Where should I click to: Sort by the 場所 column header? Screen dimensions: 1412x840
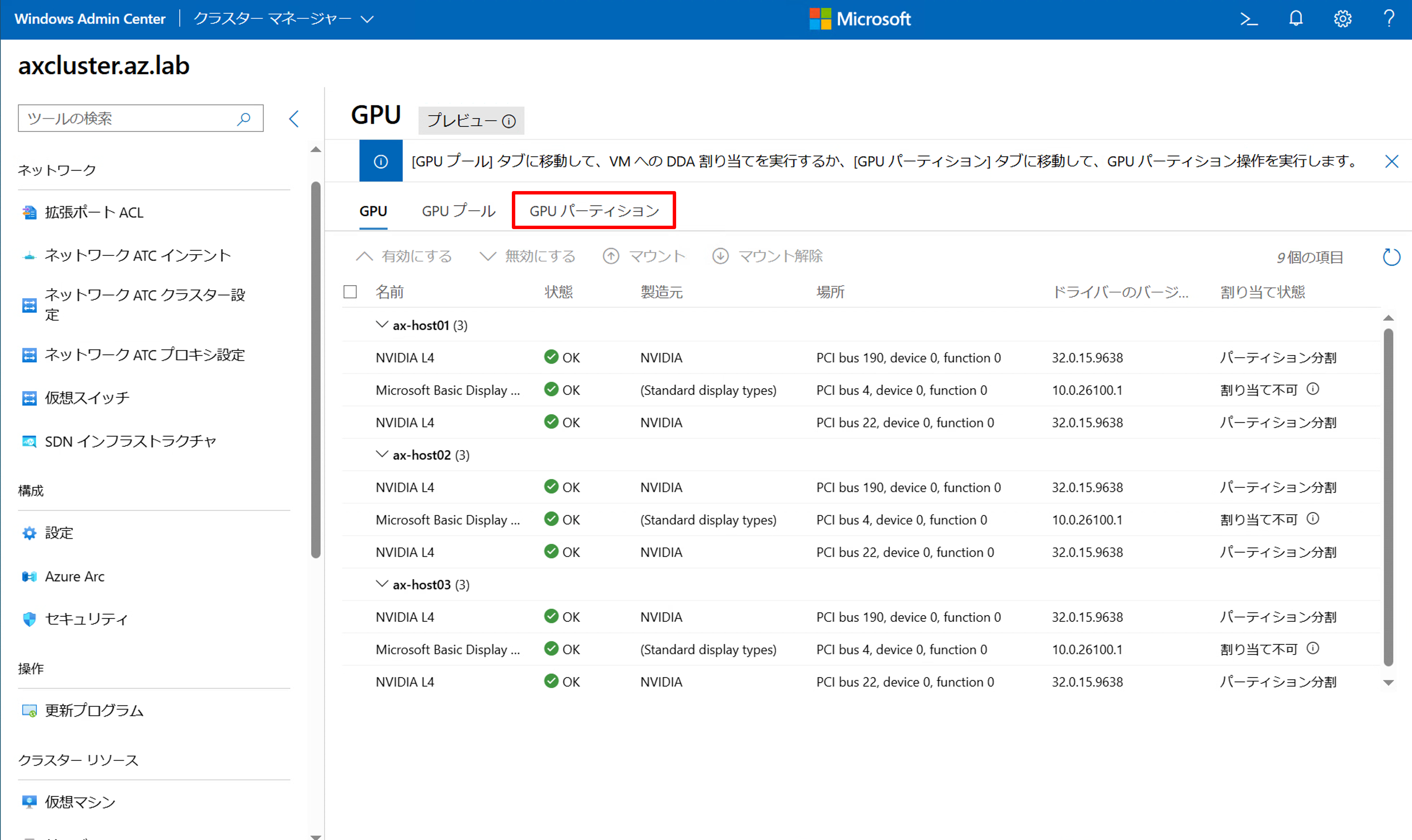click(830, 292)
